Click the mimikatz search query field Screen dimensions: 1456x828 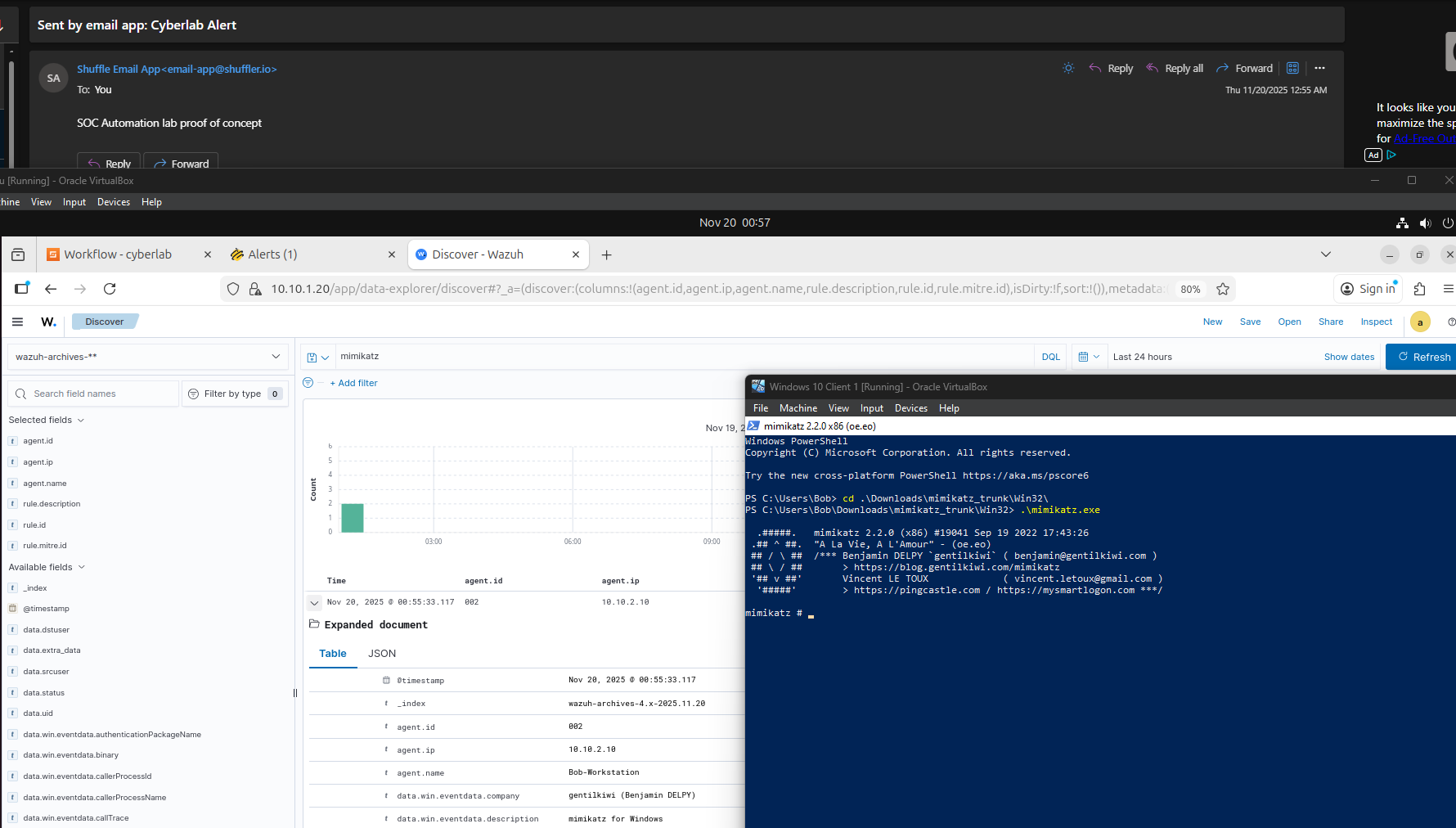pyautogui.click(x=679, y=357)
